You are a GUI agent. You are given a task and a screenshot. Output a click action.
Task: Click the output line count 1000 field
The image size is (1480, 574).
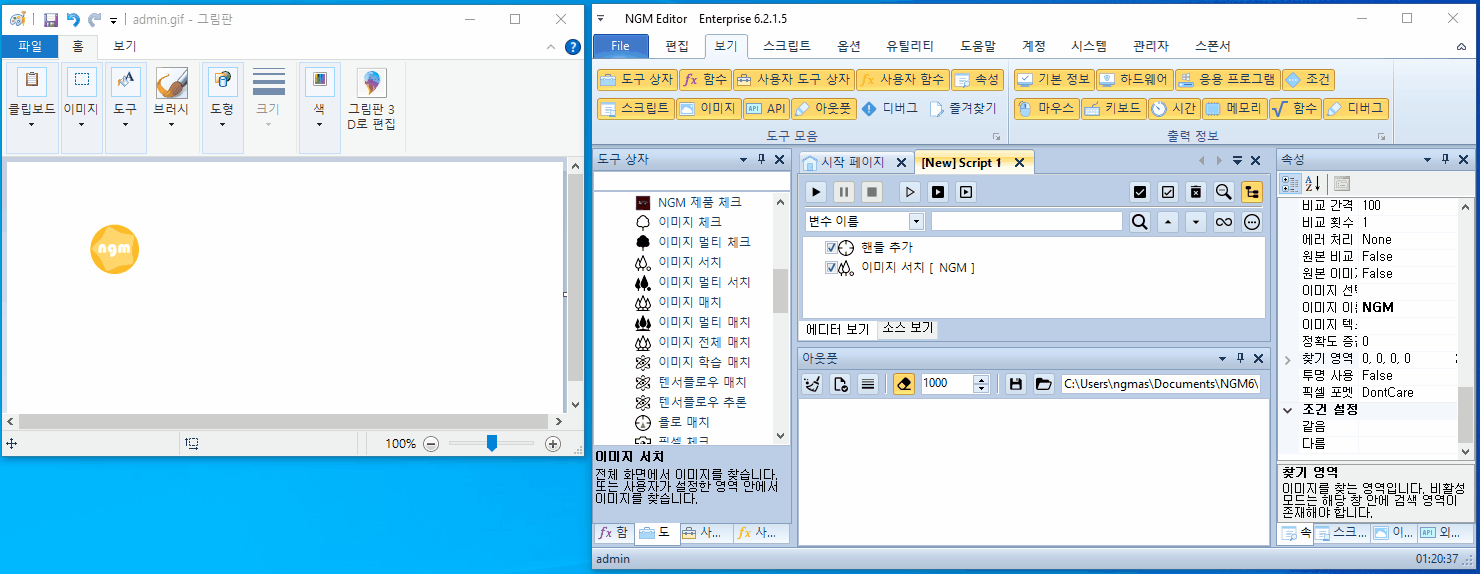[x=947, y=383]
